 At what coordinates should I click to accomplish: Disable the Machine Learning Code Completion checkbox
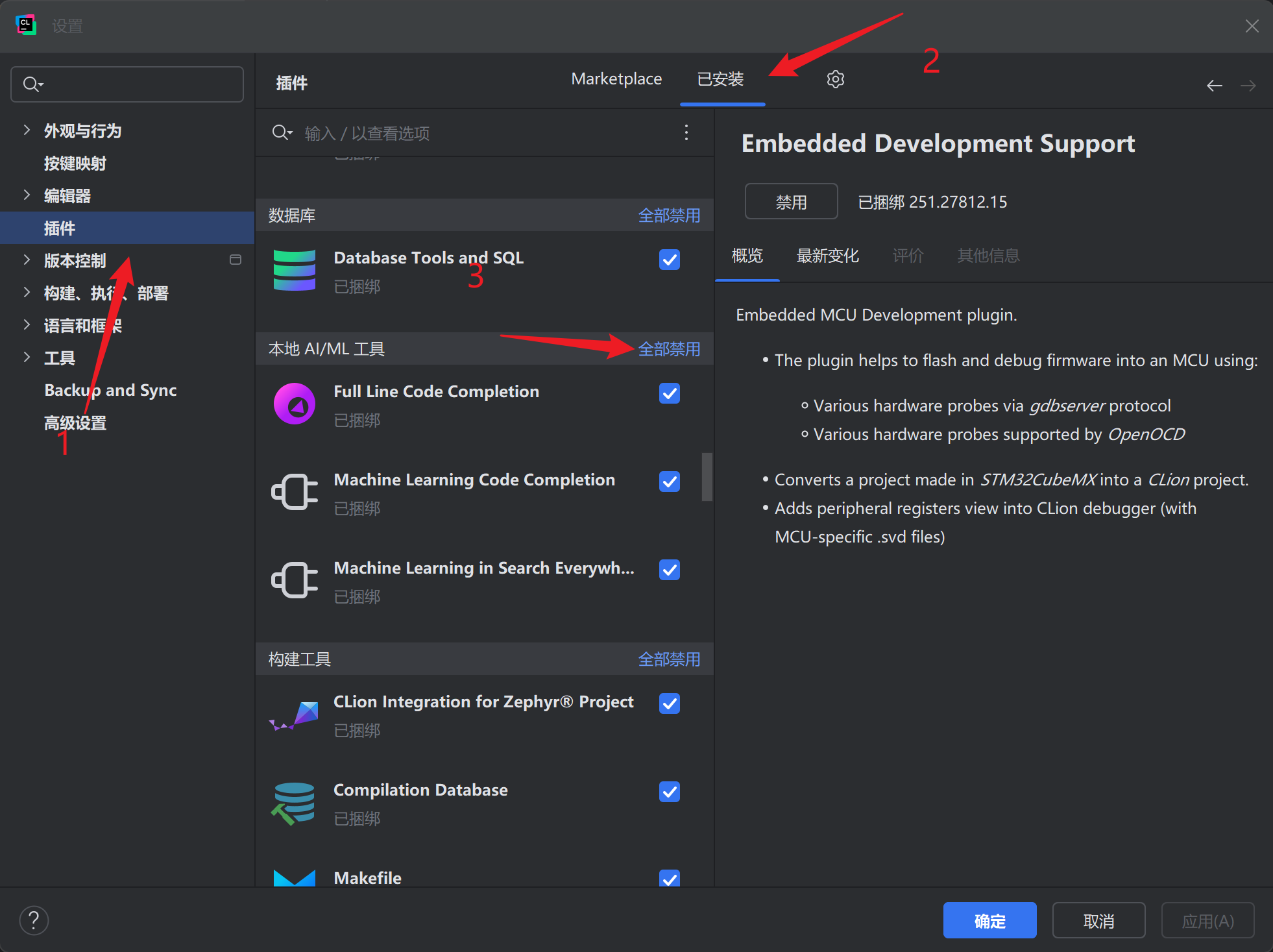coord(669,482)
